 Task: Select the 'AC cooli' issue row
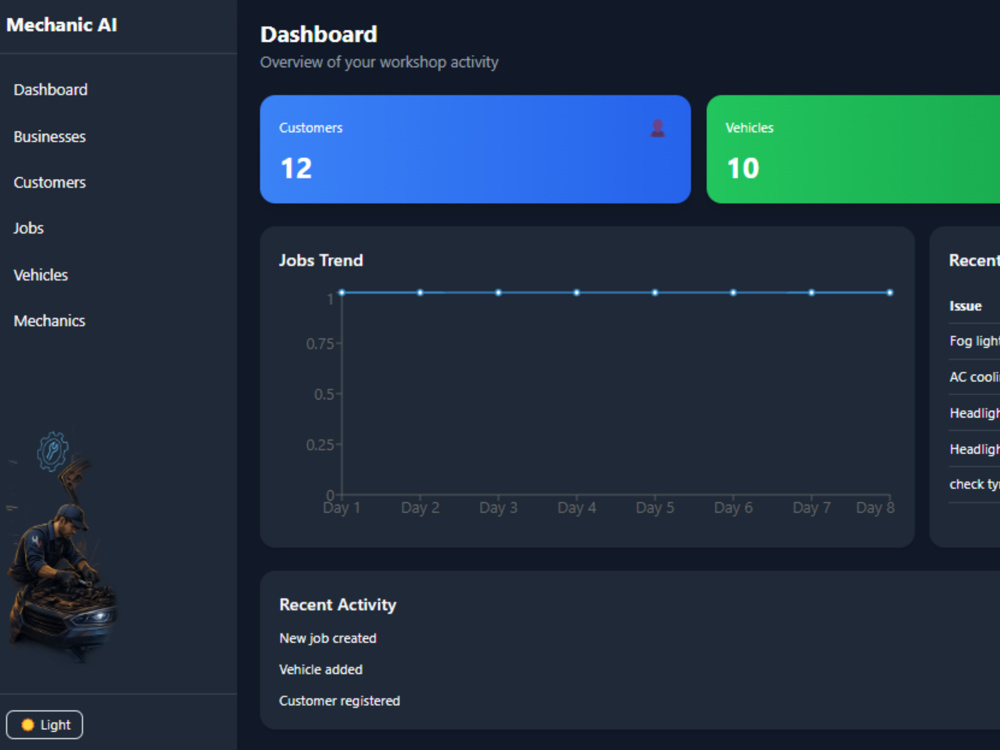click(974, 377)
